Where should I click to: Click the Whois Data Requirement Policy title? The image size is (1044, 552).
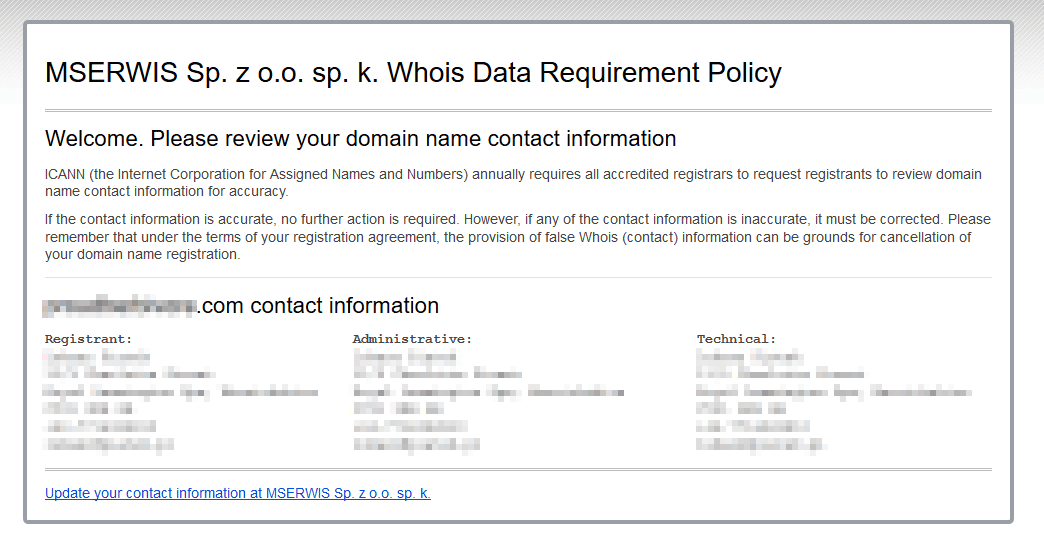[413, 73]
